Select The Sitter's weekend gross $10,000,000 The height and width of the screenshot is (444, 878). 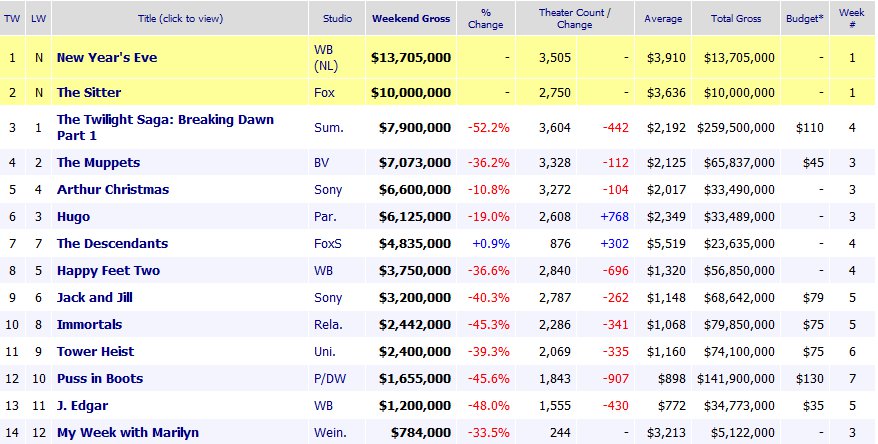pyautogui.click(x=411, y=93)
